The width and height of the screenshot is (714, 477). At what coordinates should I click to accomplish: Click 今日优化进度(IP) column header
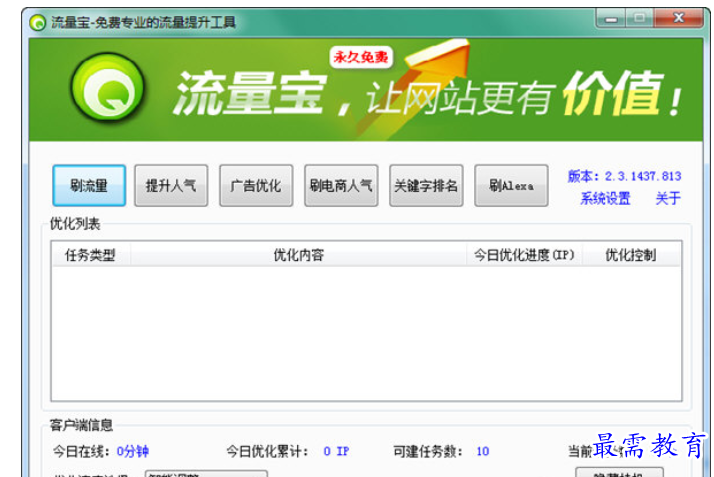[524, 255]
